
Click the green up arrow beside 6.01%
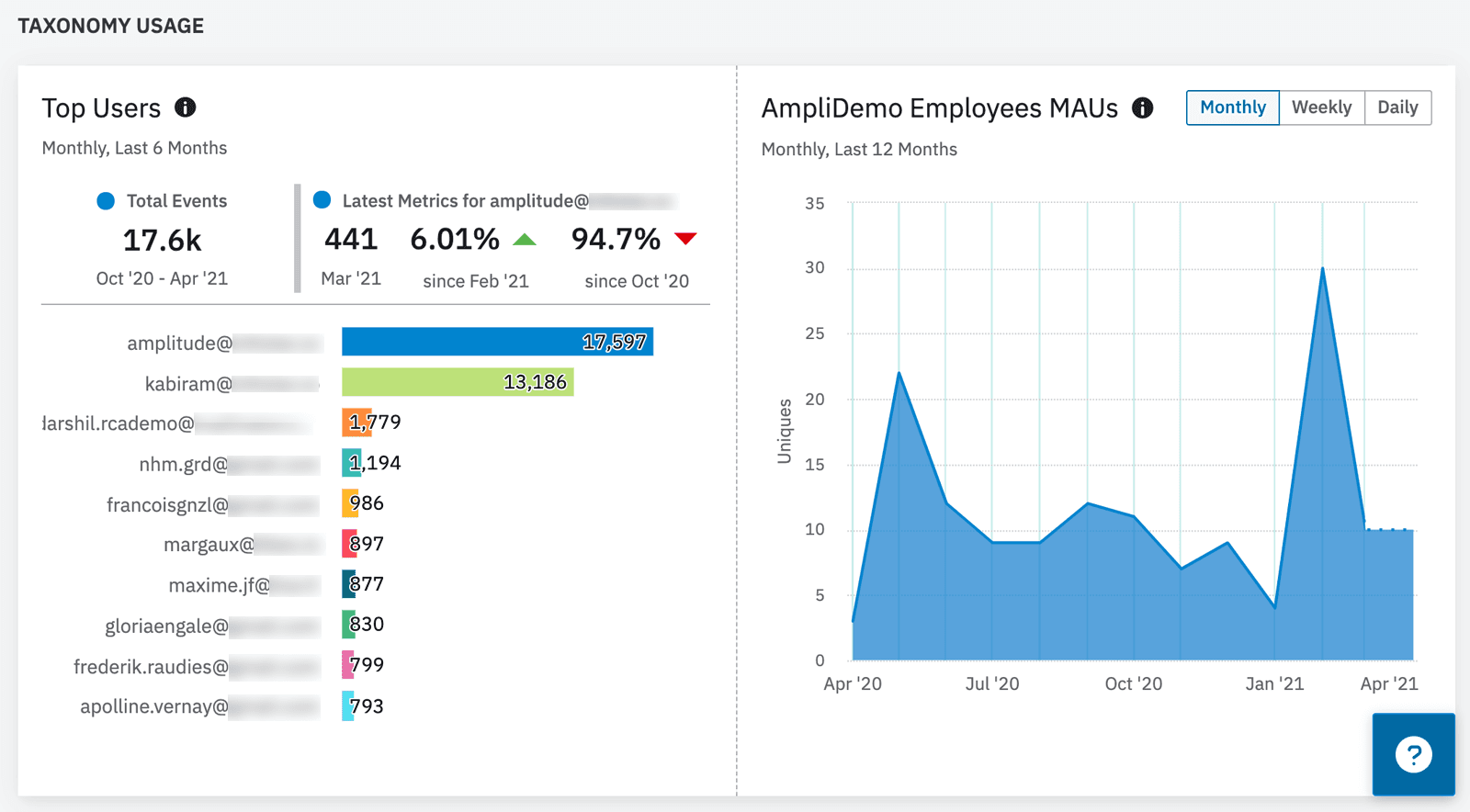[x=524, y=240]
